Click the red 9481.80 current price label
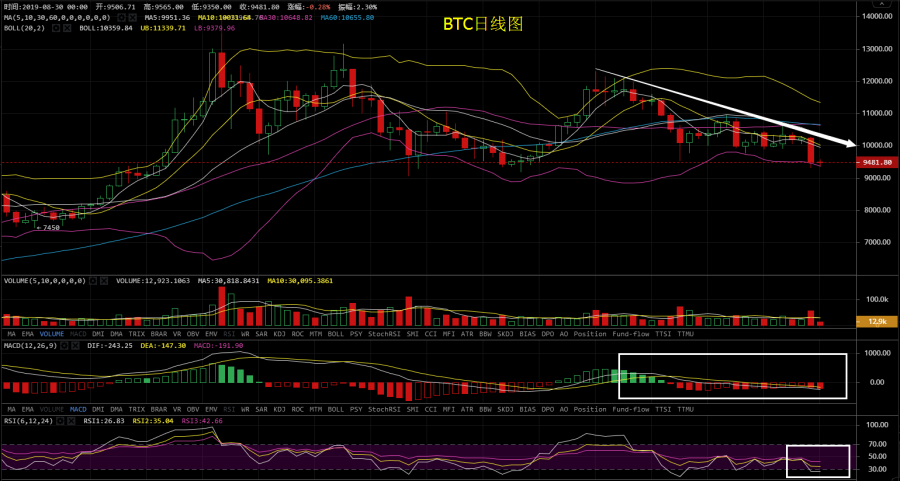The width and height of the screenshot is (900, 481). 876,162
